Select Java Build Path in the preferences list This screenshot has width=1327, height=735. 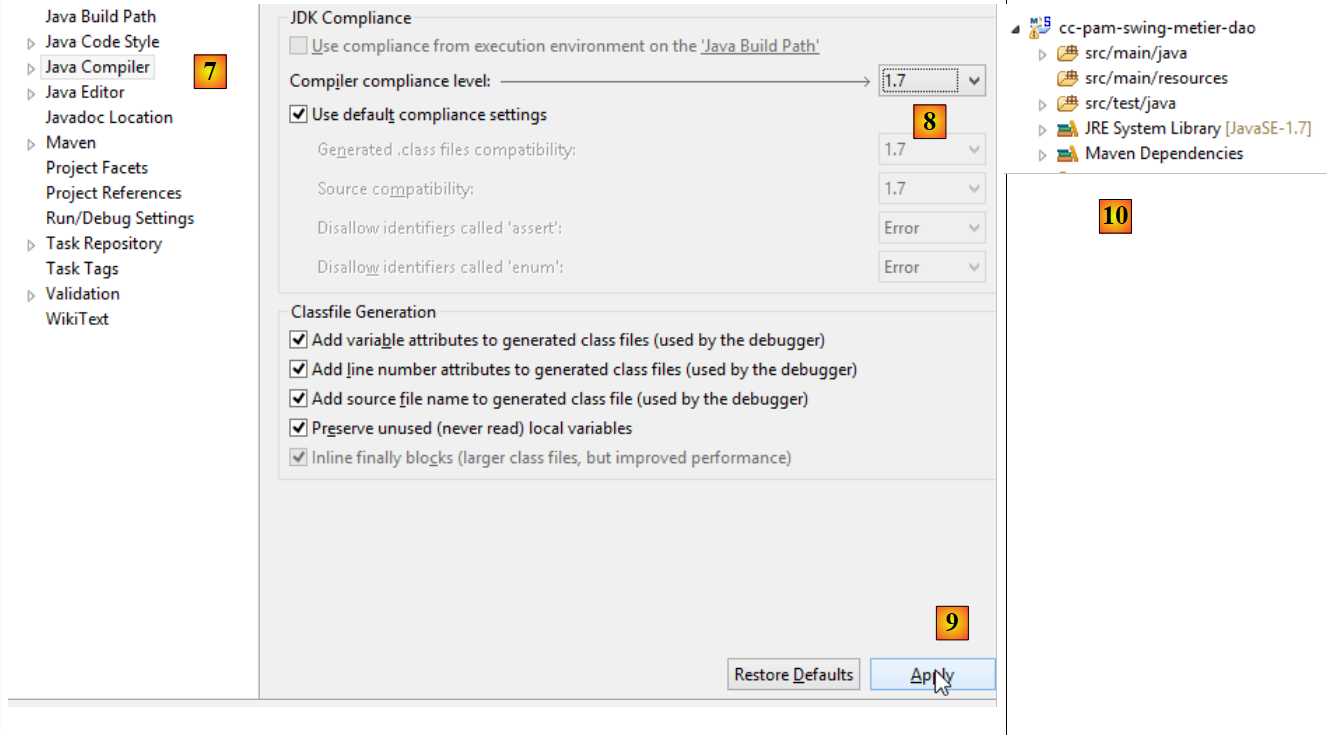pos(100,17)
